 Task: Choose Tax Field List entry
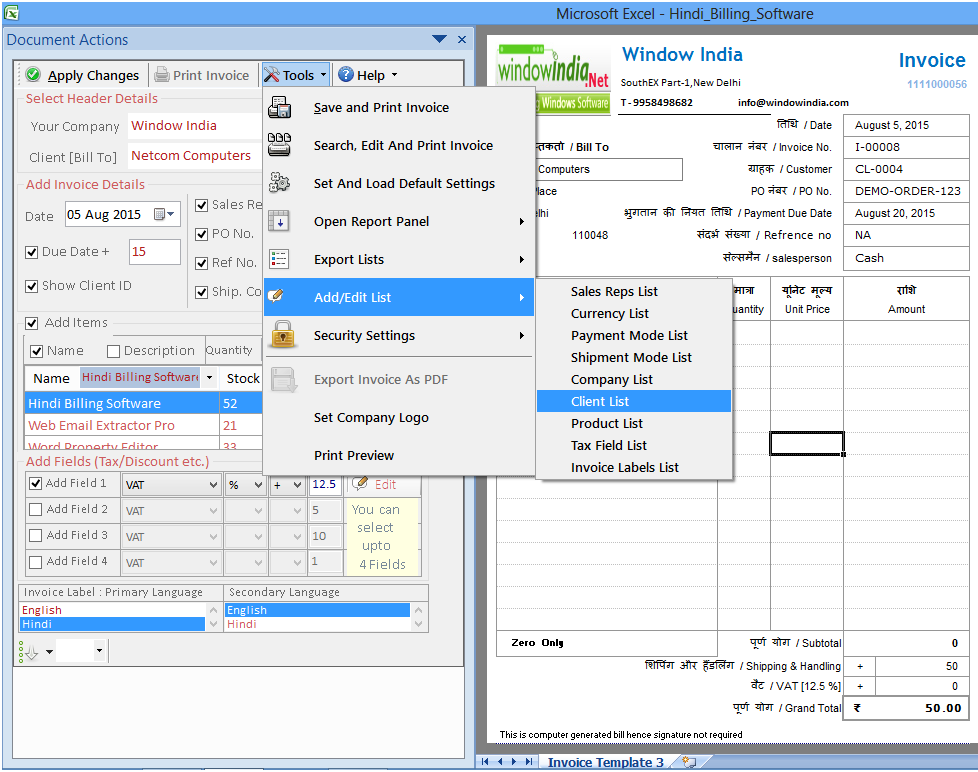click(634, 445)
